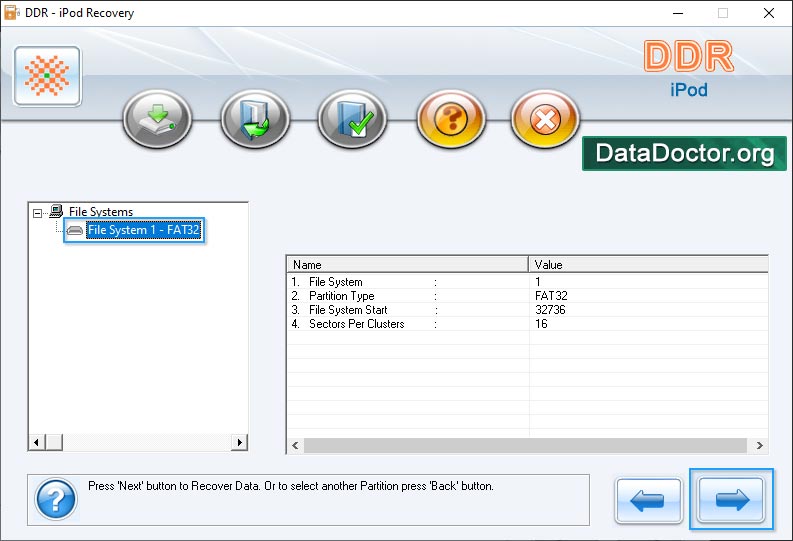The height and width of the screenshot is (541, 793).
Task: Click the tree panel scrollbar thumb
Action: tap(54, 442)
